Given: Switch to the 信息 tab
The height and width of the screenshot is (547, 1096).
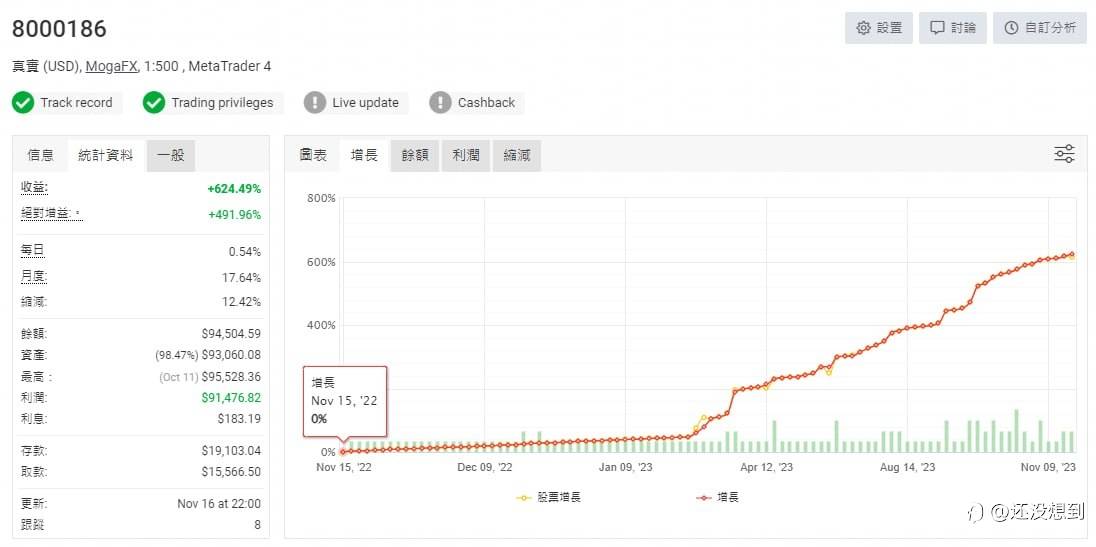Looking at the screenshot, I should (41, 155).
